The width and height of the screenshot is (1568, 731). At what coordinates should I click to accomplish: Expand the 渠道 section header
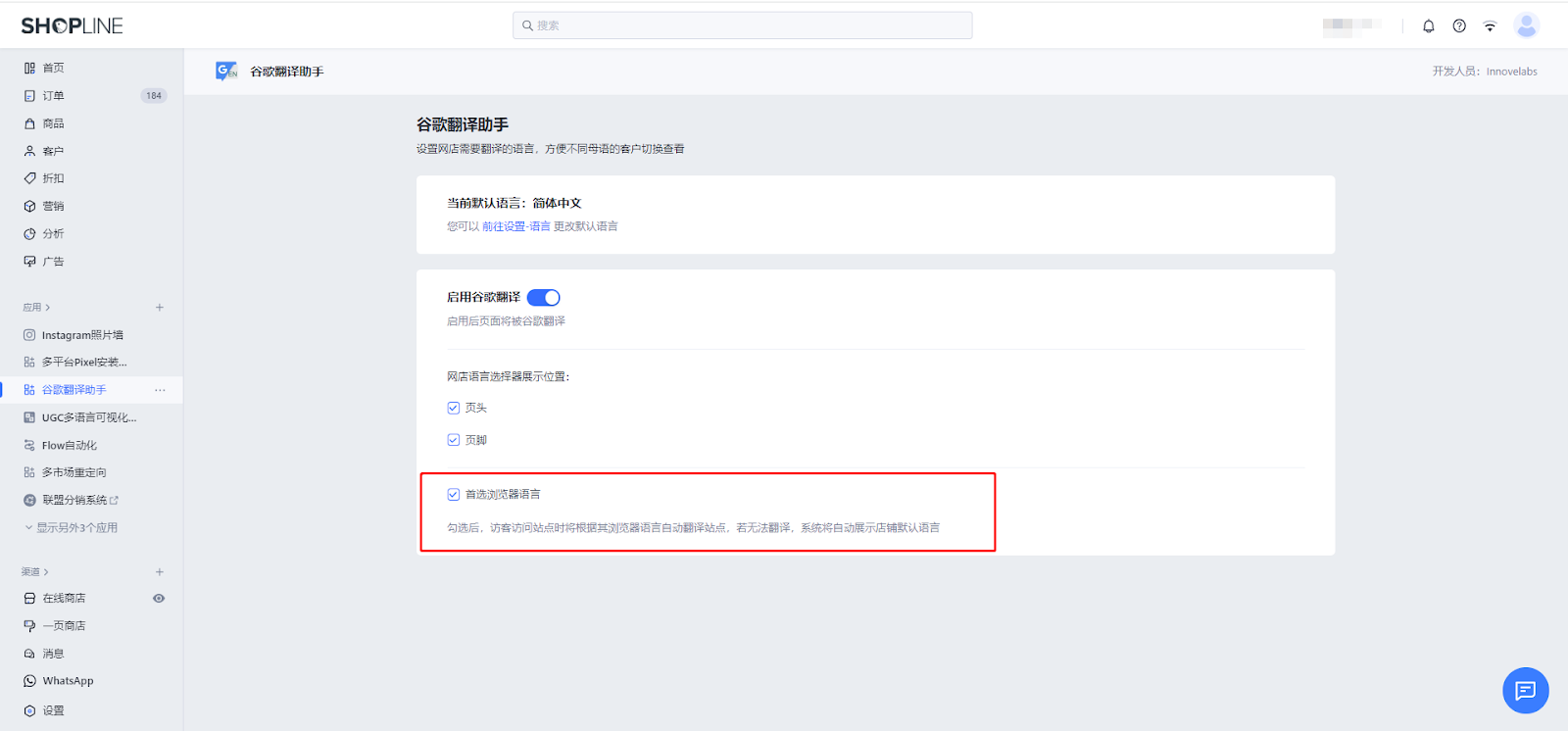point(35,572)
